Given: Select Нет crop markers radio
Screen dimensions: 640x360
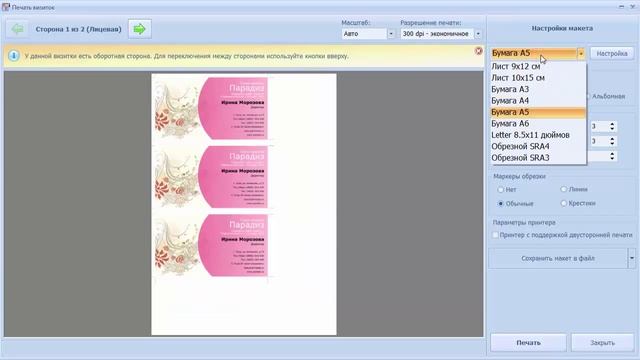Looking at the screenshot, I should pos(501,190).
